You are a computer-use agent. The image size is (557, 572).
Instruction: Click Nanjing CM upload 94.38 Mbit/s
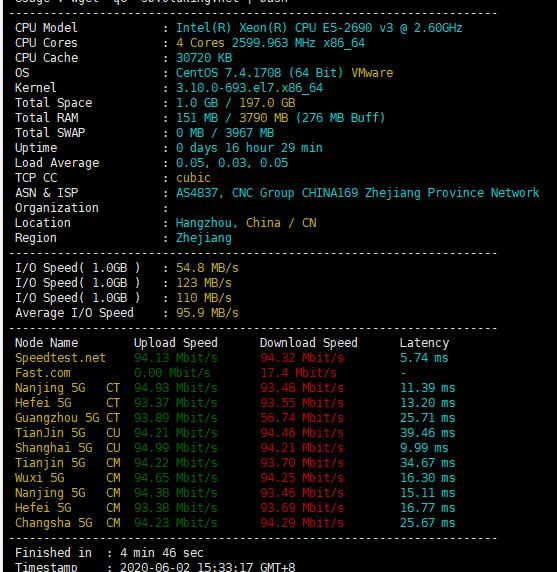click(175, 493)
